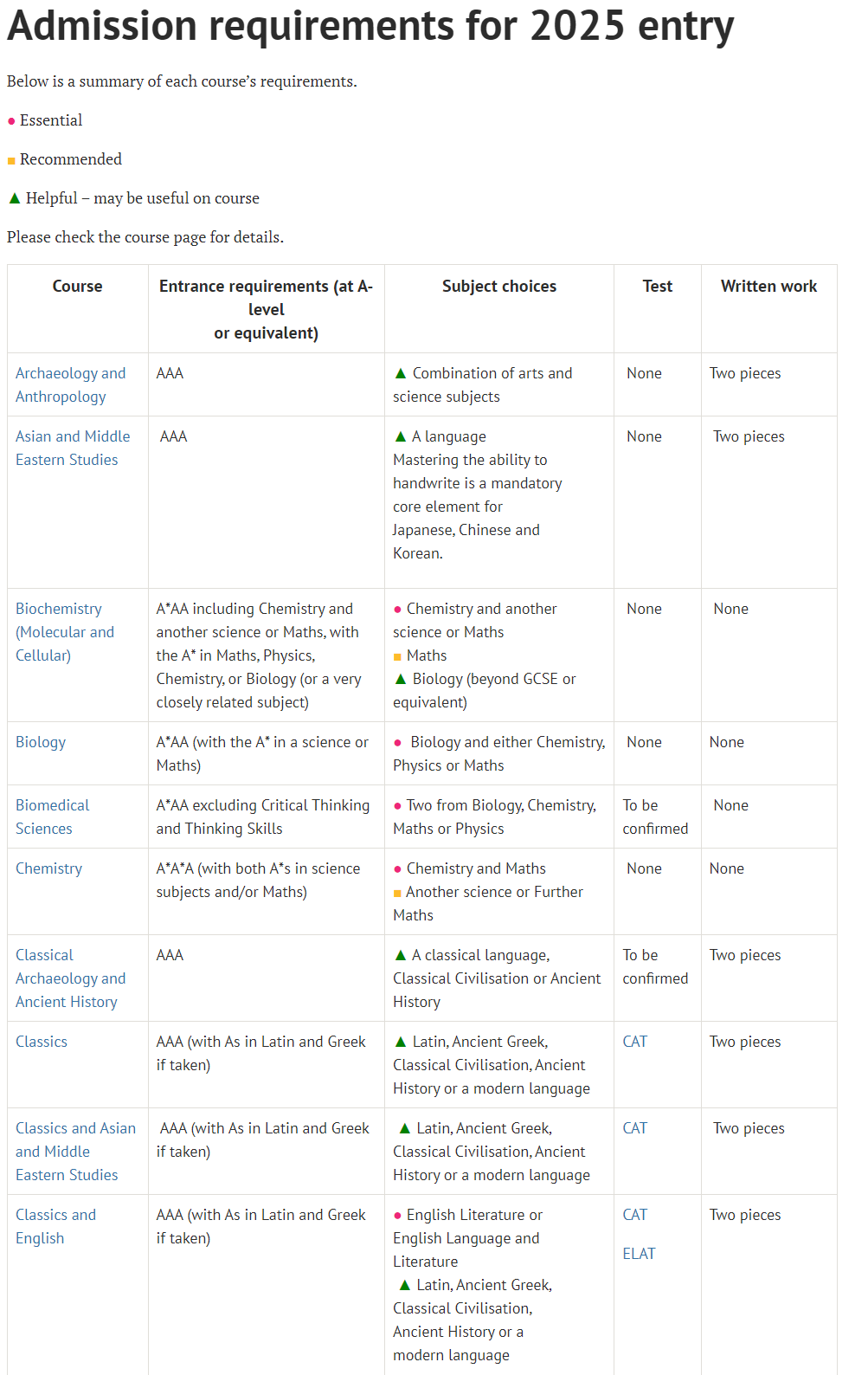Select the Chemistry course link
This screenshot has height=1375, width=868.
tap(48, 868)
